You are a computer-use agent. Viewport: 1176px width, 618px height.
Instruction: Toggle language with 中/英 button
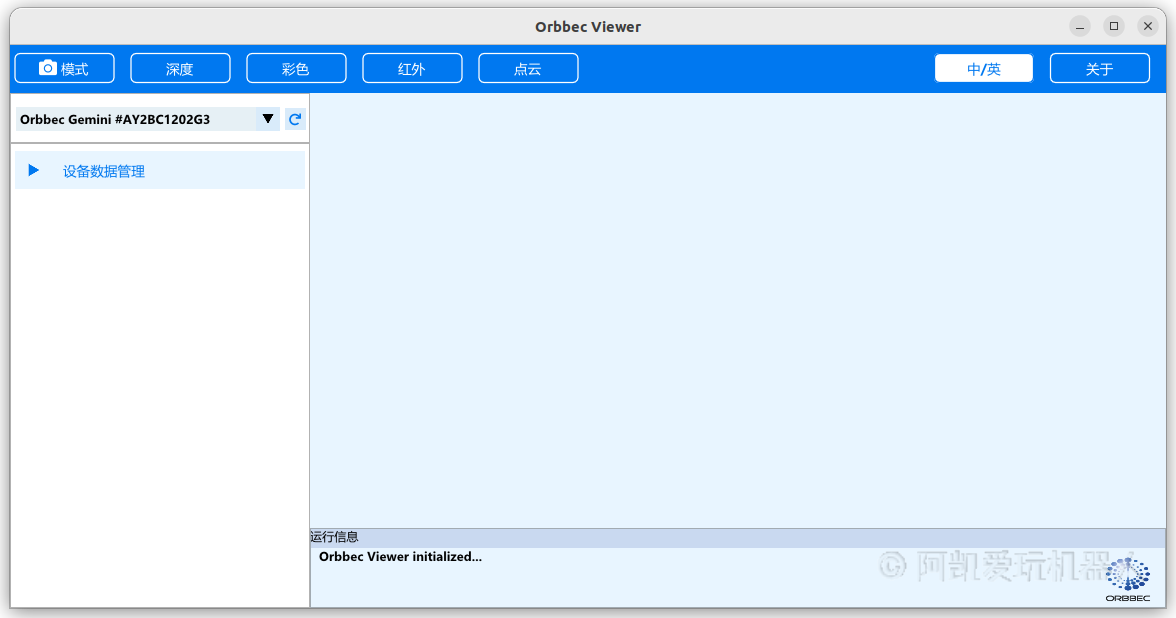(x=983, y=68)
